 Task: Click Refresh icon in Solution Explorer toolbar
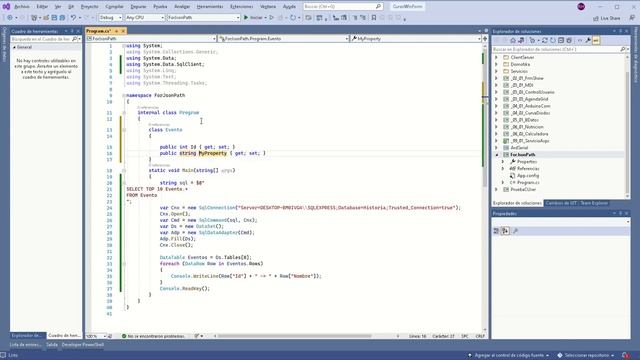553,40
